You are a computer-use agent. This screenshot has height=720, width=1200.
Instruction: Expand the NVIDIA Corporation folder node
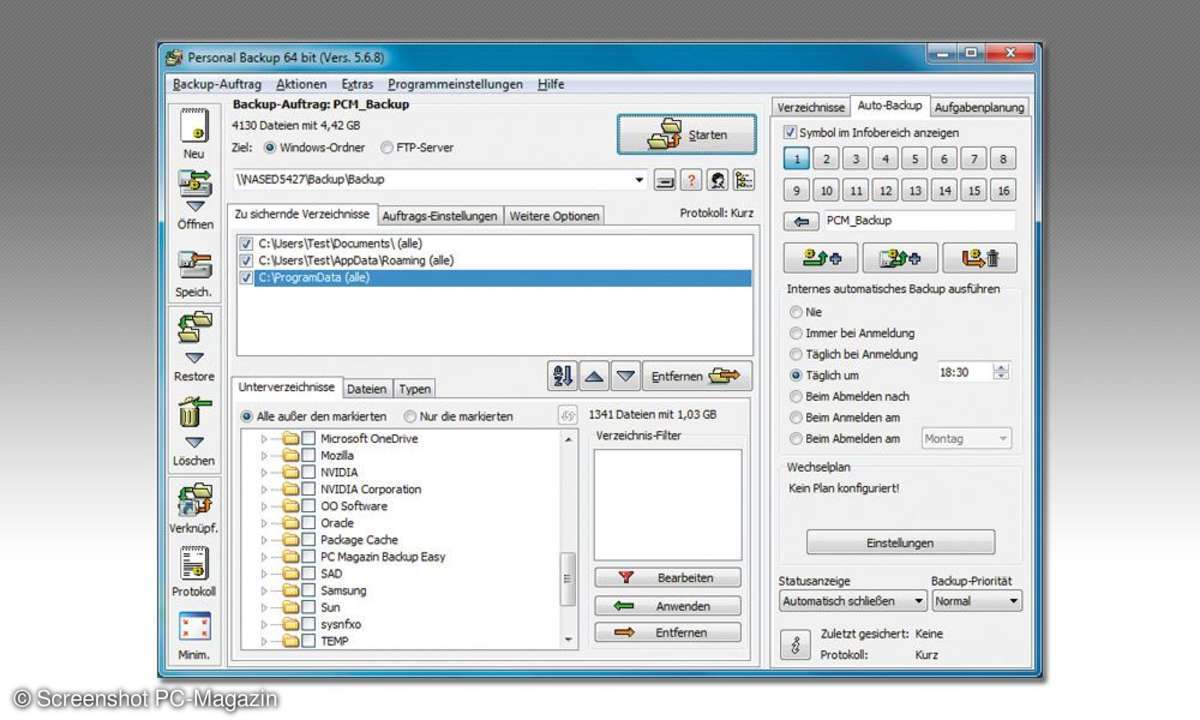[x=265, y=489]
